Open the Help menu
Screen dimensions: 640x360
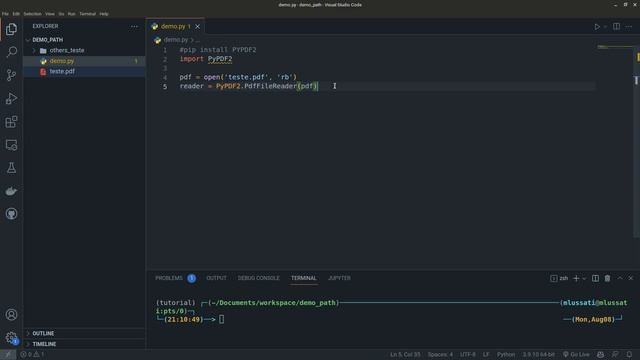(104, 14)
